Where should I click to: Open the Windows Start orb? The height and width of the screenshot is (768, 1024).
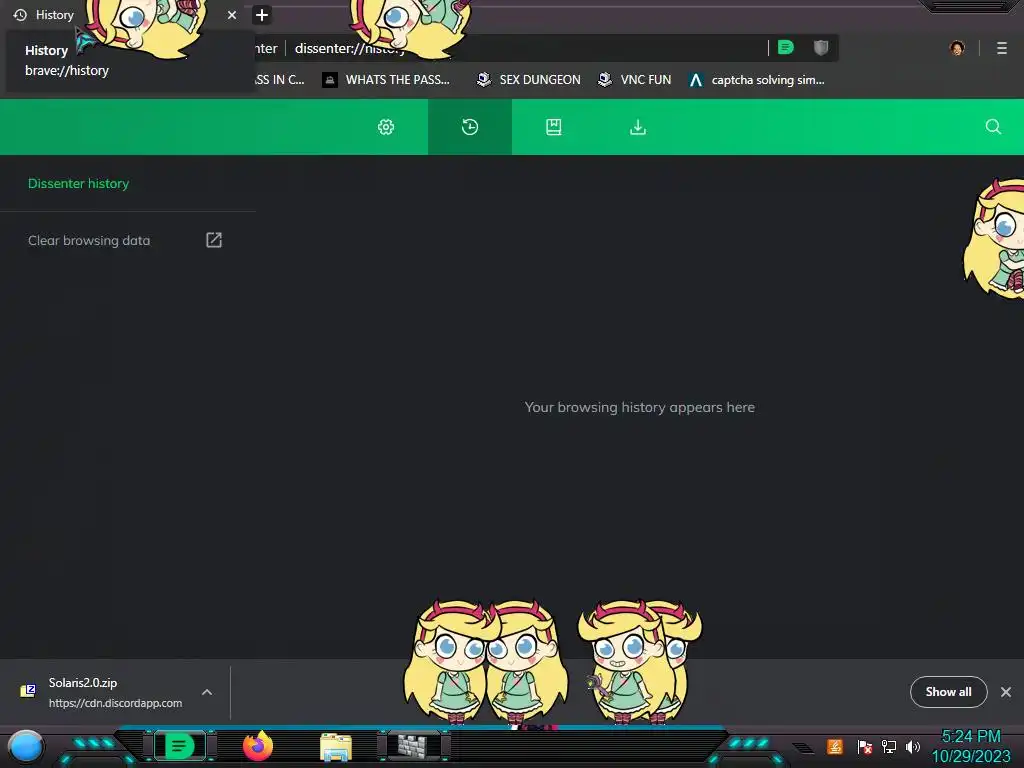pyautogui.click(x=26, y=746)
